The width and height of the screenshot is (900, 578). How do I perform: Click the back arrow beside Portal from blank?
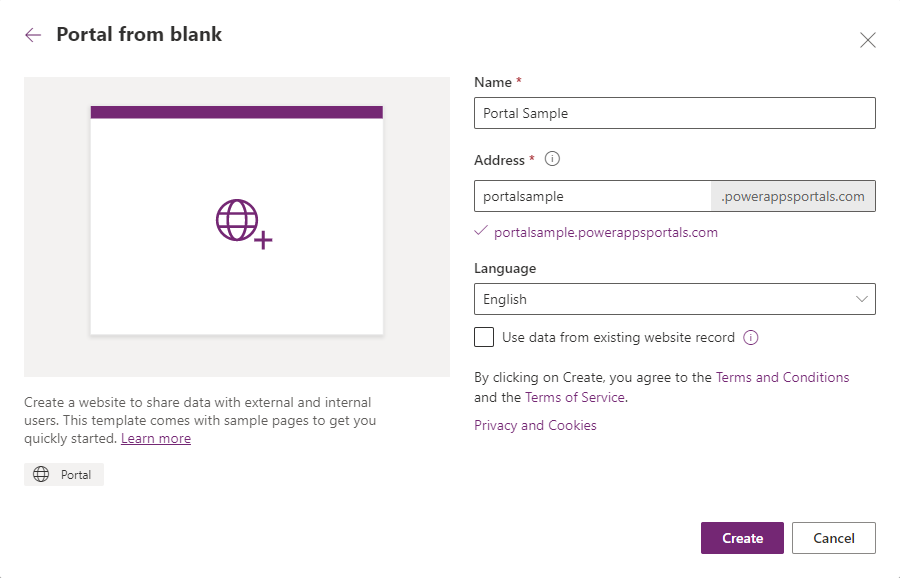(x=33, y=35)
